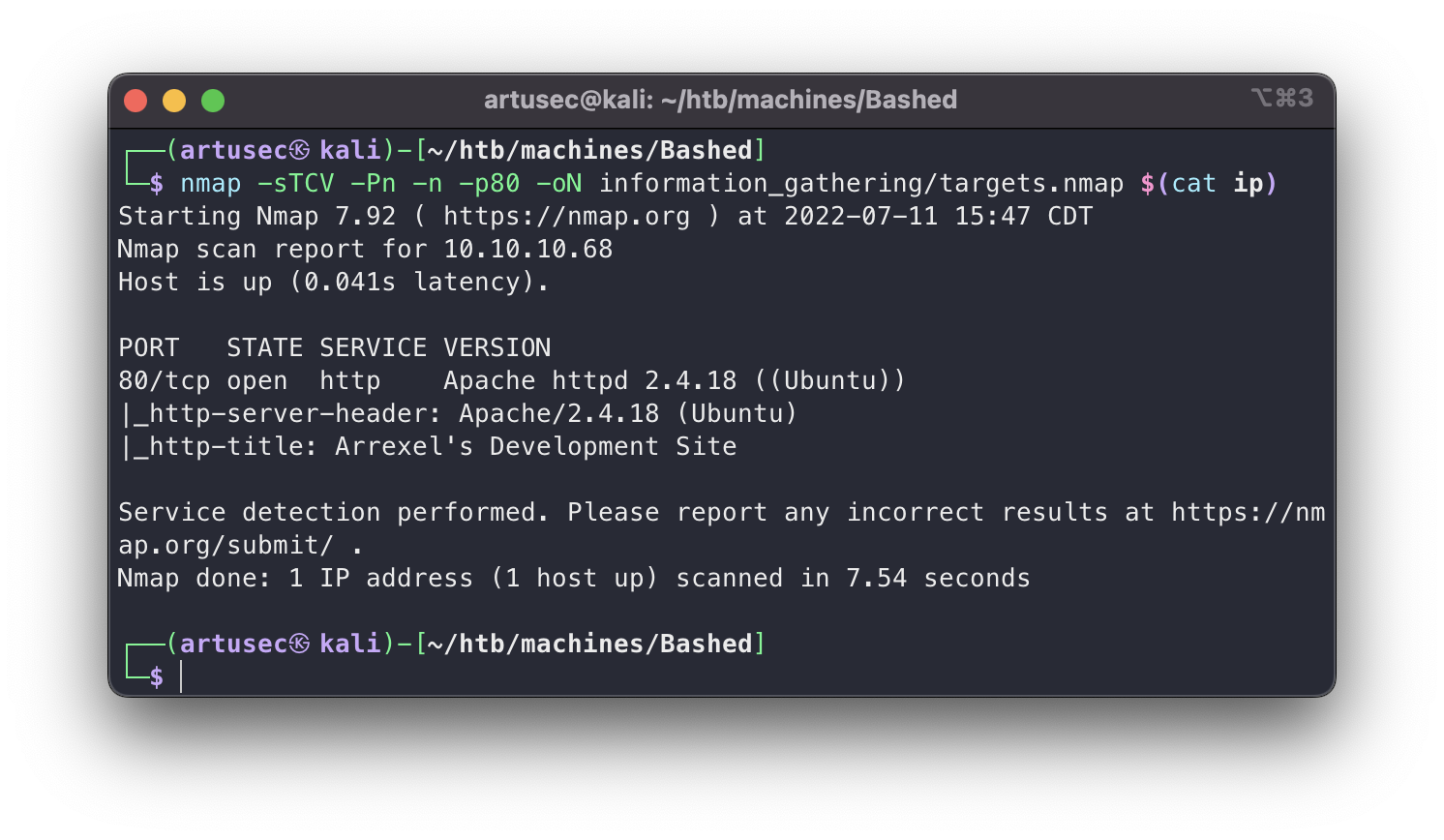
Task: Click the $(cat ip) command substitution
Action: click(x=1209, y=184)
